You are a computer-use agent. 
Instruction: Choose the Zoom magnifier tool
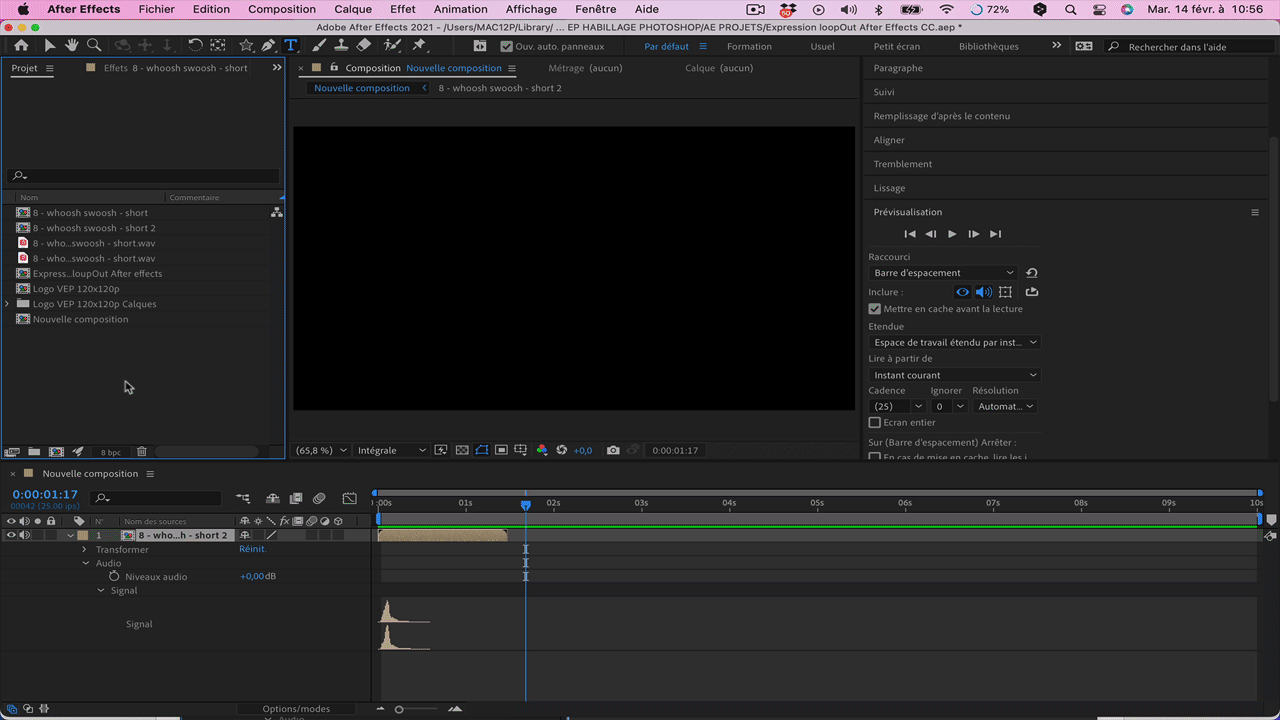[x=94, y=46]
